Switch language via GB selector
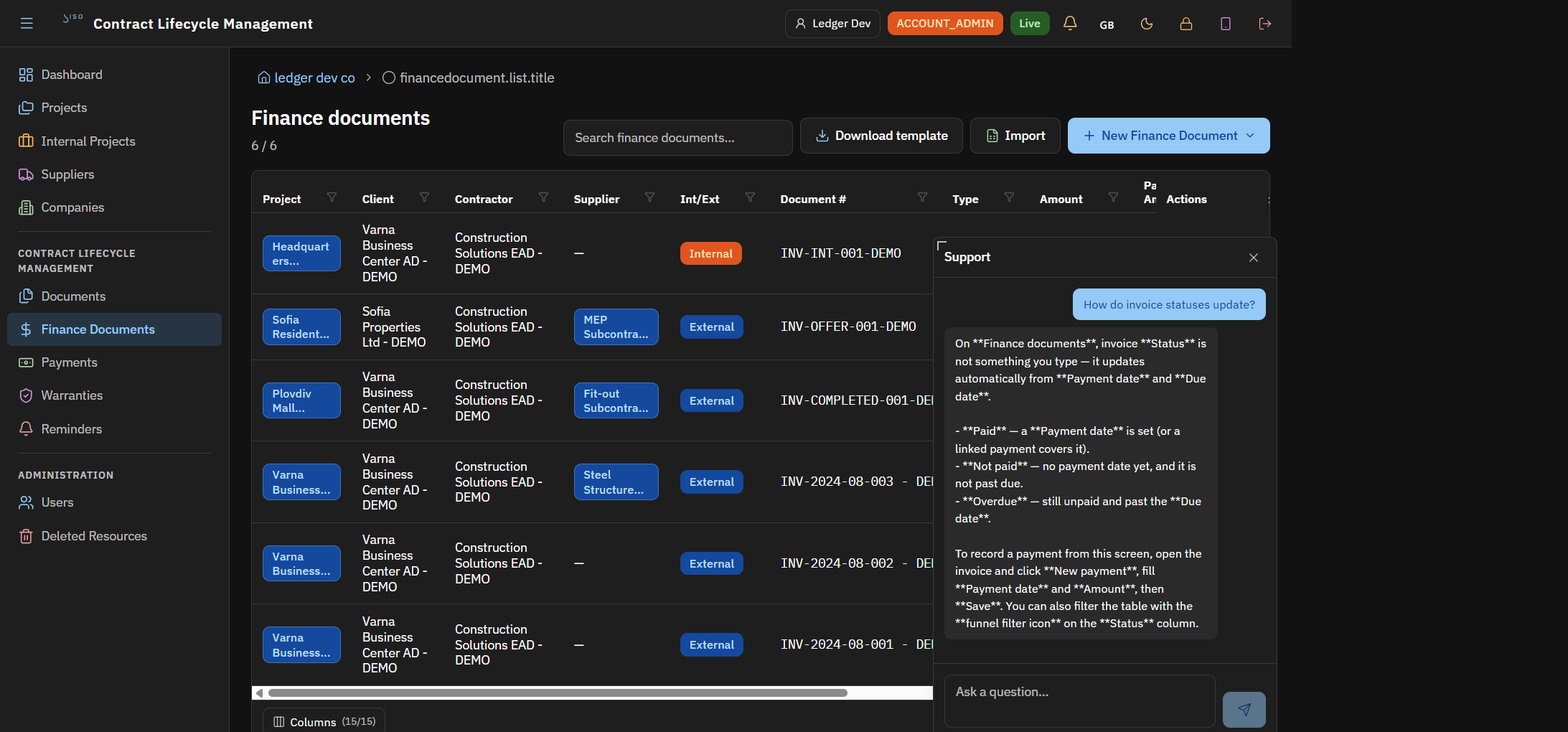The image size is (1568, 732). coord(1107,24)
